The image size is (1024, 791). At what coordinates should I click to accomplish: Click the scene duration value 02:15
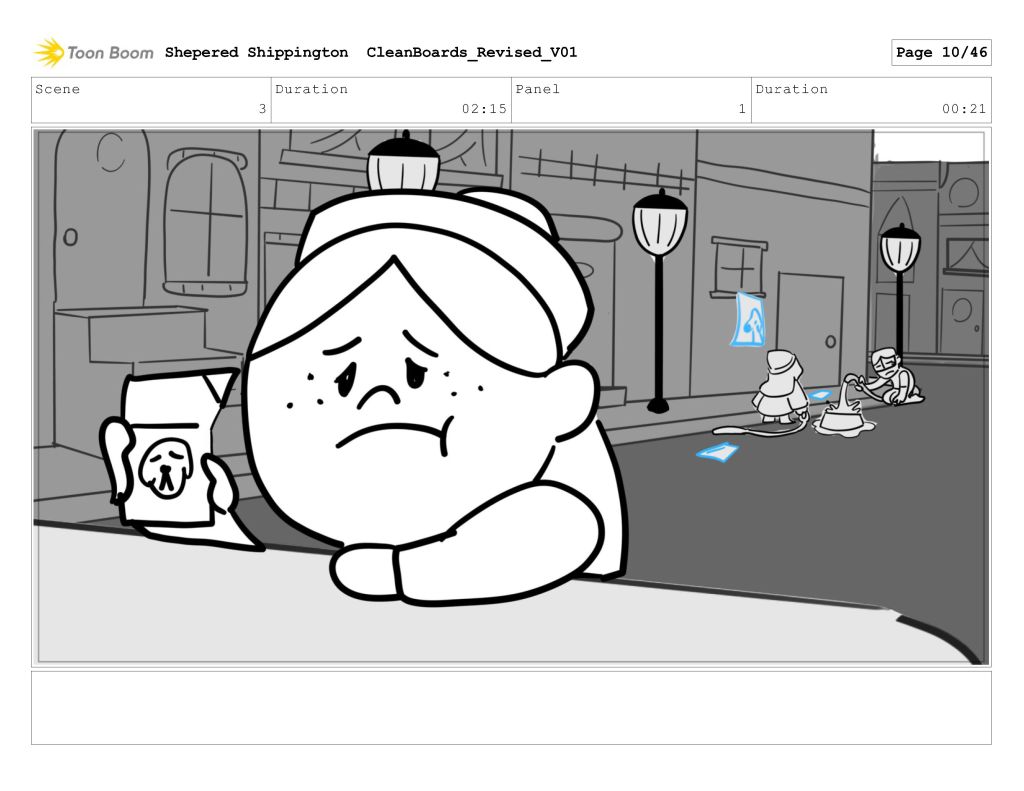[x=484, y=109]
